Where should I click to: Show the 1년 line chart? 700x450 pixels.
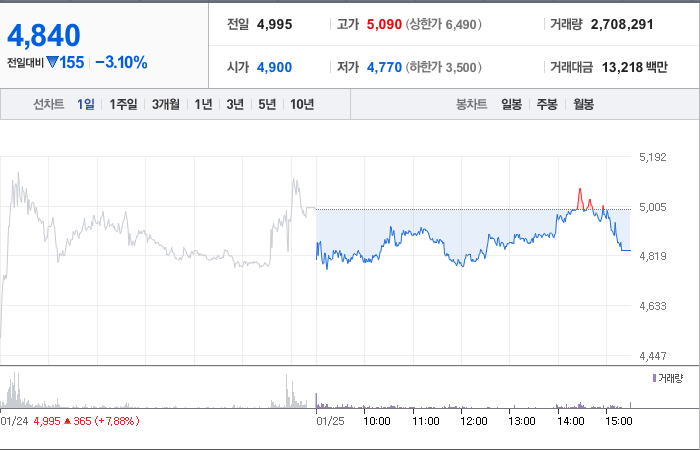203,104
